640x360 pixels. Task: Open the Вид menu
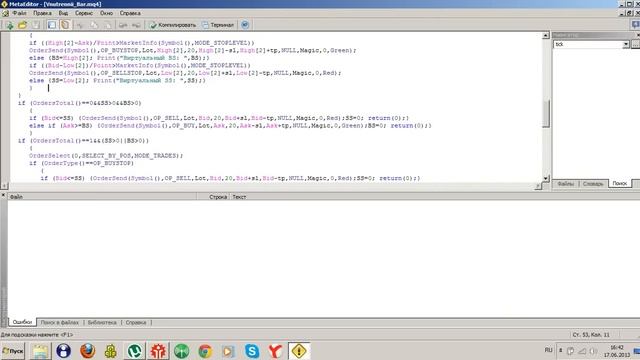[63, 13]
